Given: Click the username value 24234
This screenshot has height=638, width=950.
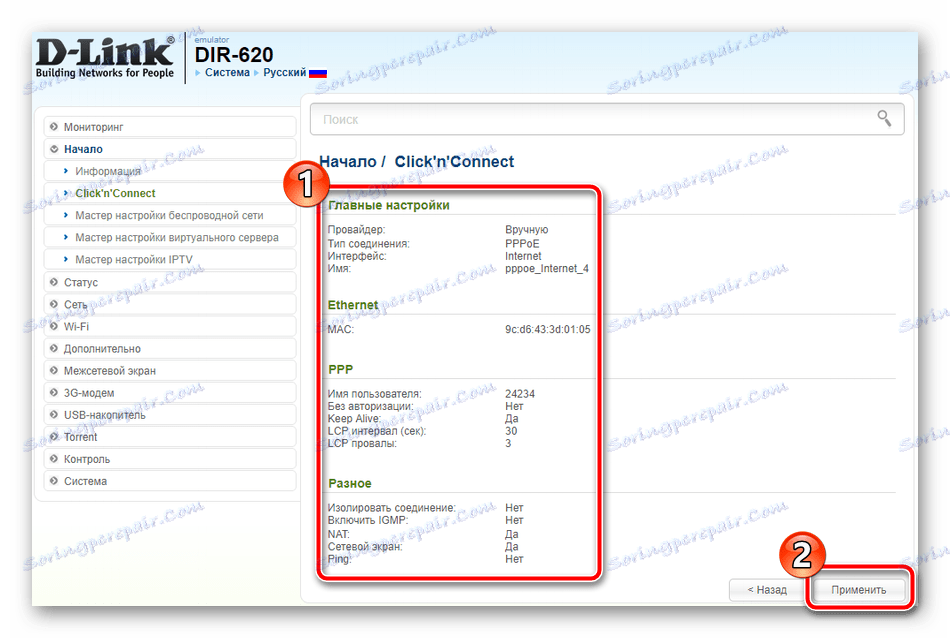Looking at the screenshot, I should (x=520, y=394).
